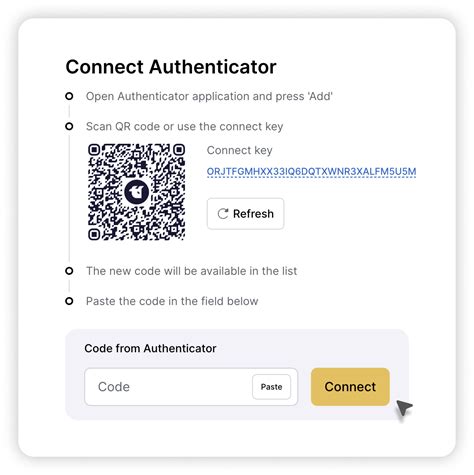Click the top-right QR finder square
Image resolution: width=474 pixels, height=475 pixels.
tap(179, 150)
